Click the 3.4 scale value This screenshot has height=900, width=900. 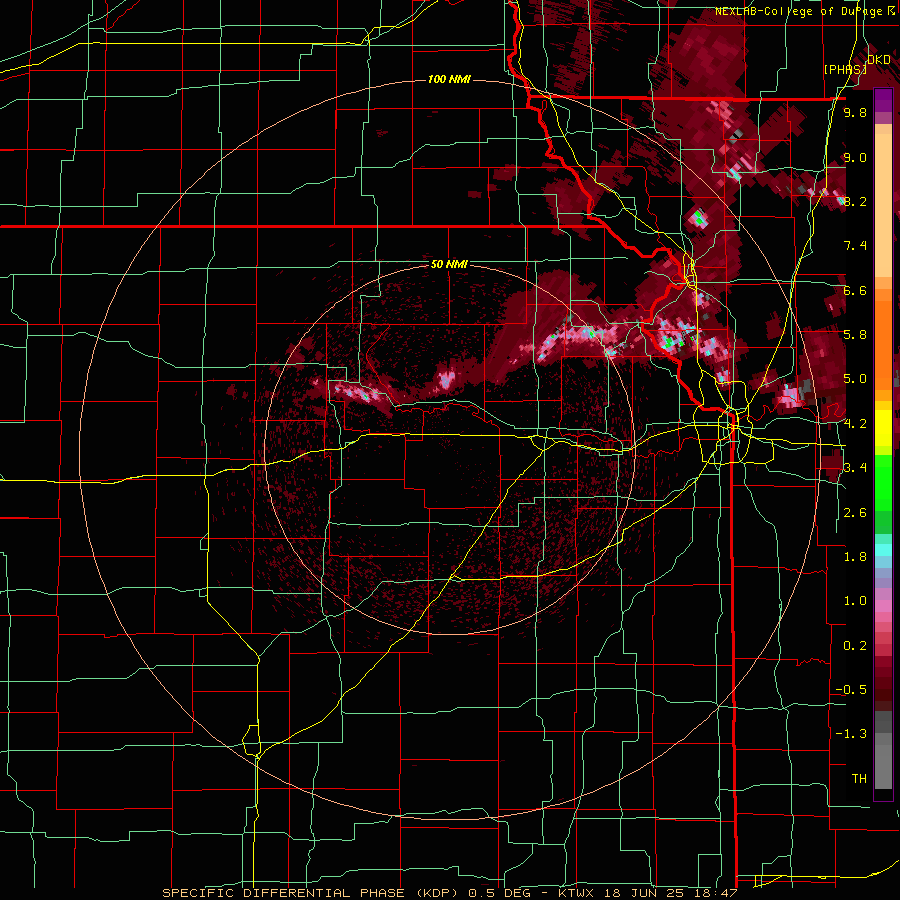click(855, 468)
